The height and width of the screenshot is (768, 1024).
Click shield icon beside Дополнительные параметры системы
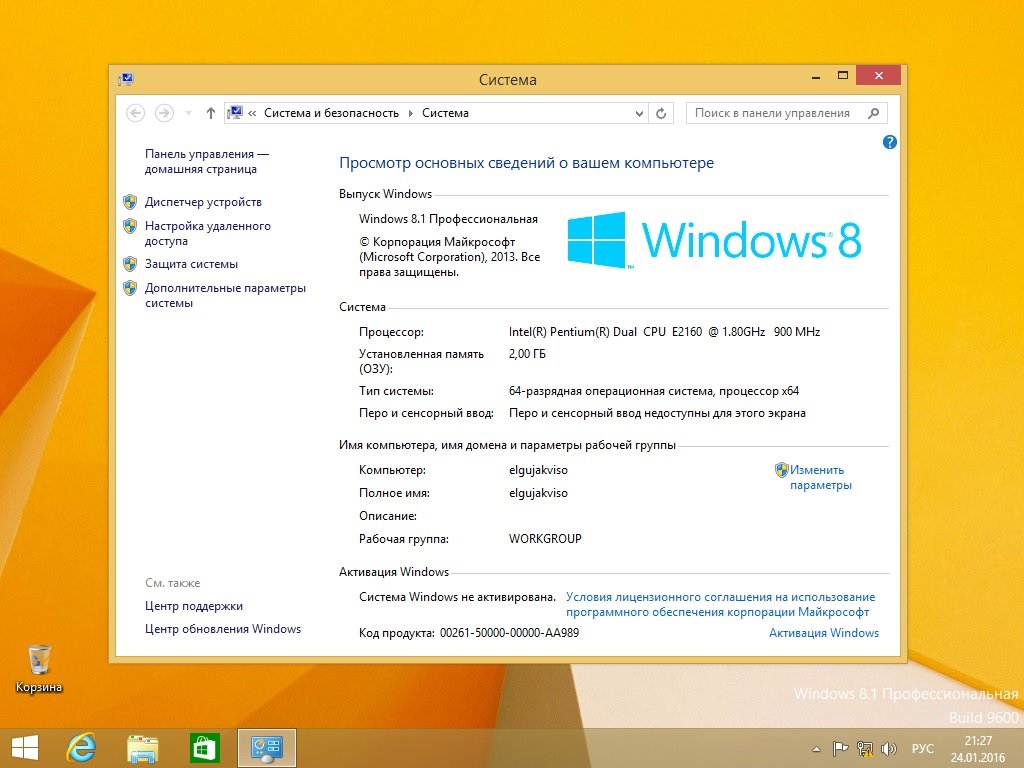[130, 288]
